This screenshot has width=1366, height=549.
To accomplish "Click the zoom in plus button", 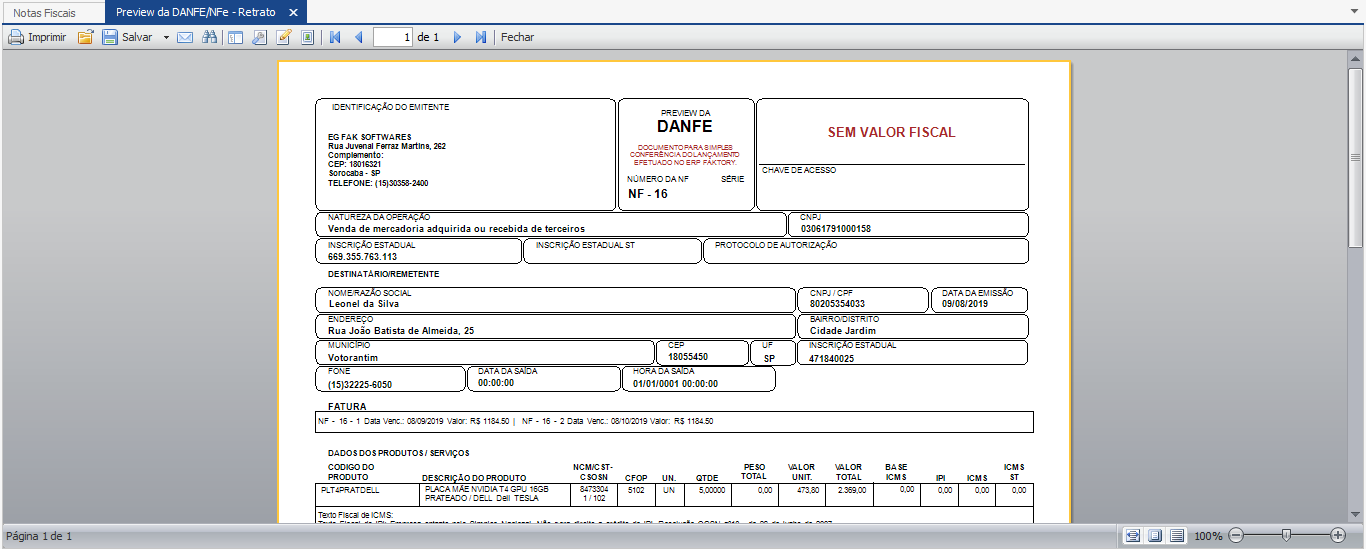I will coord(1338,536).
